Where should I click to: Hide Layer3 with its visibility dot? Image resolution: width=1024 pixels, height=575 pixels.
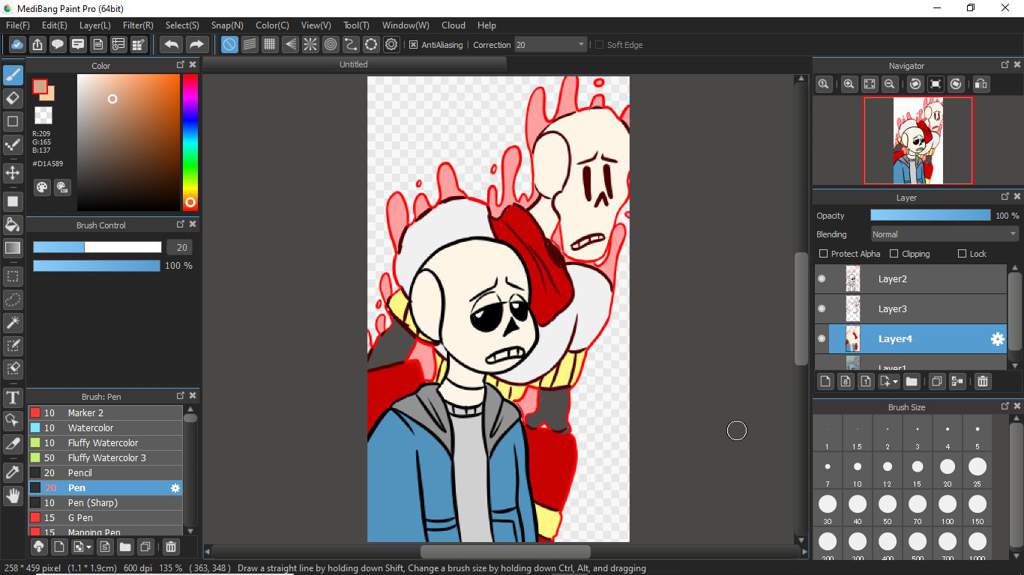click(822, 309)
